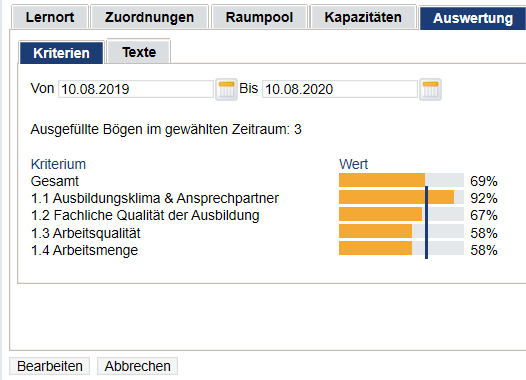
Task: Select the Auswertung tab
Action: (473, 18)
